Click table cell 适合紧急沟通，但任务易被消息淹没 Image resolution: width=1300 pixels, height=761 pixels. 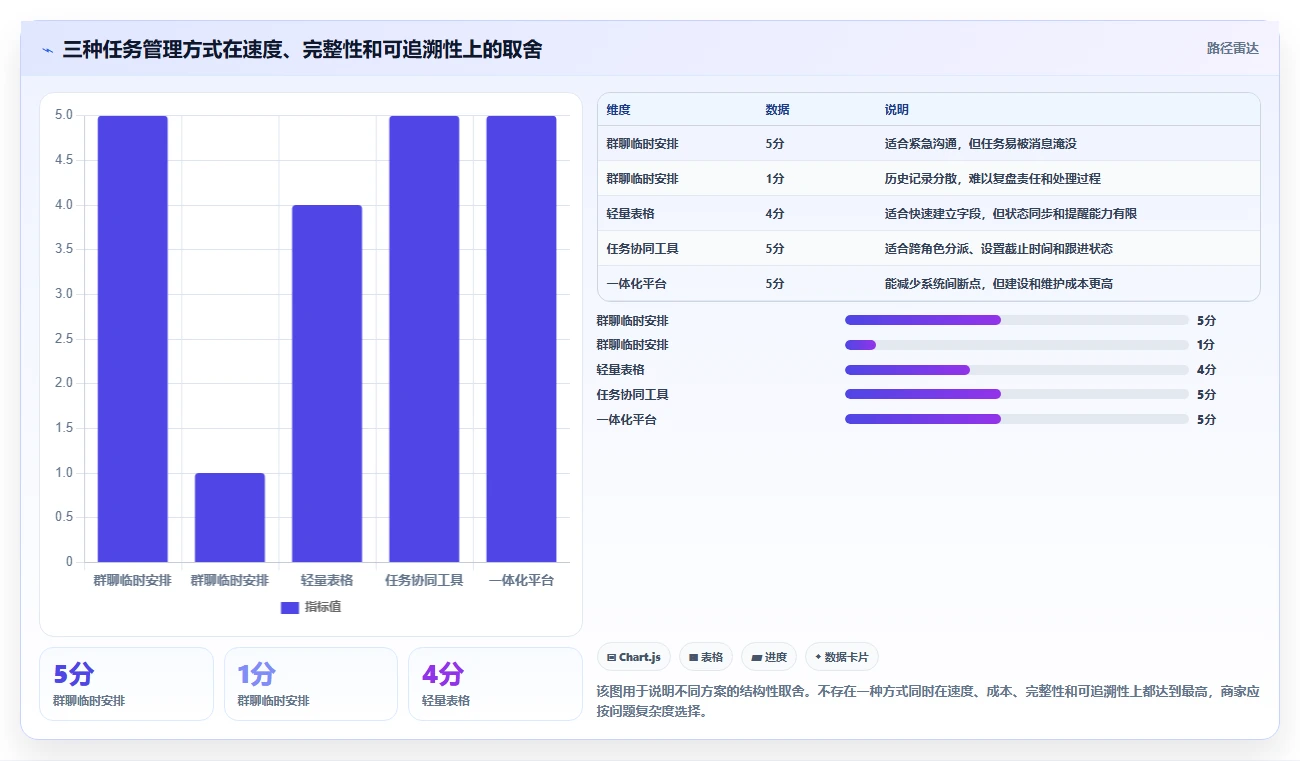pyautogui.click(x=980, y=144)
